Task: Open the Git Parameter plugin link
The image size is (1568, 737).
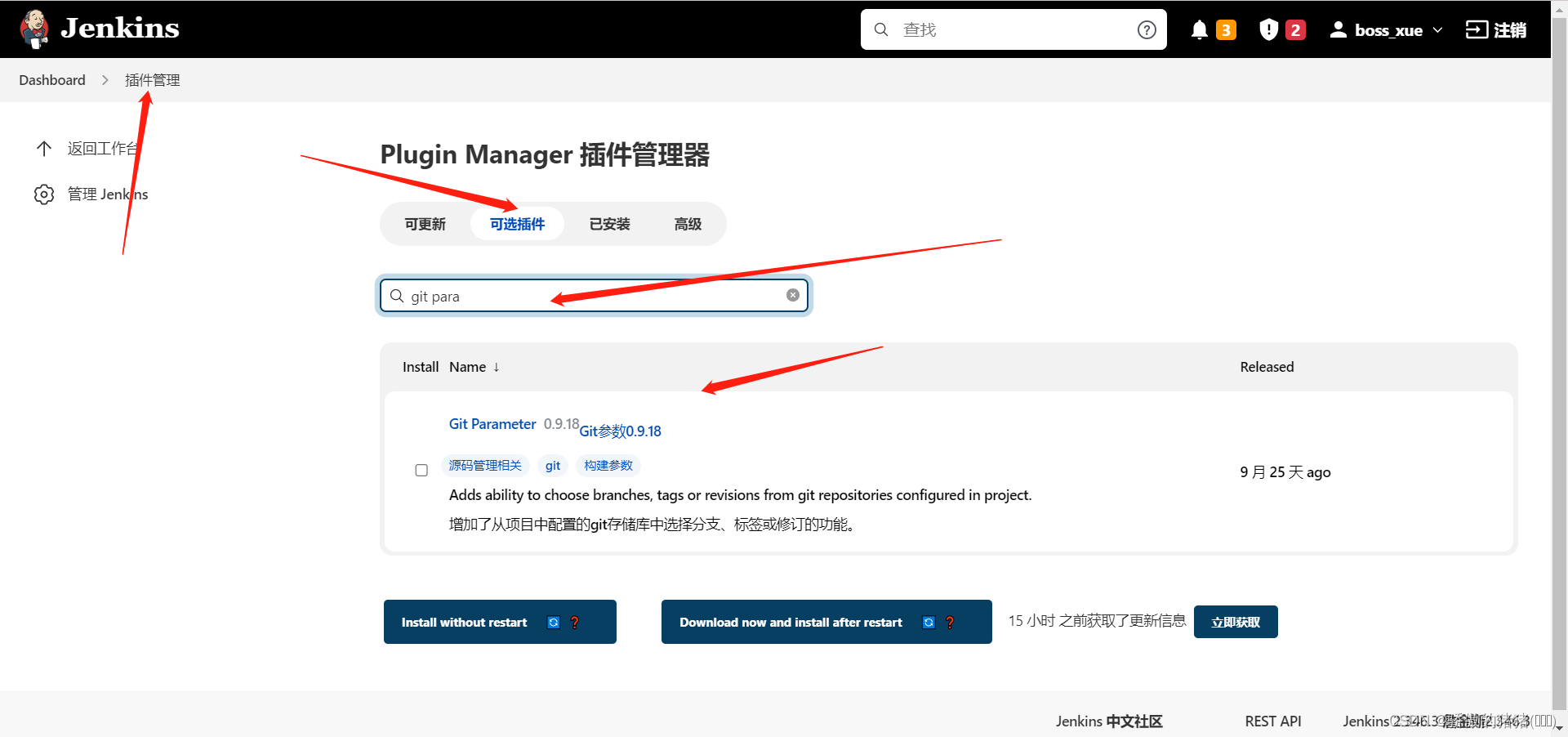Action: (x=492, y=424)
